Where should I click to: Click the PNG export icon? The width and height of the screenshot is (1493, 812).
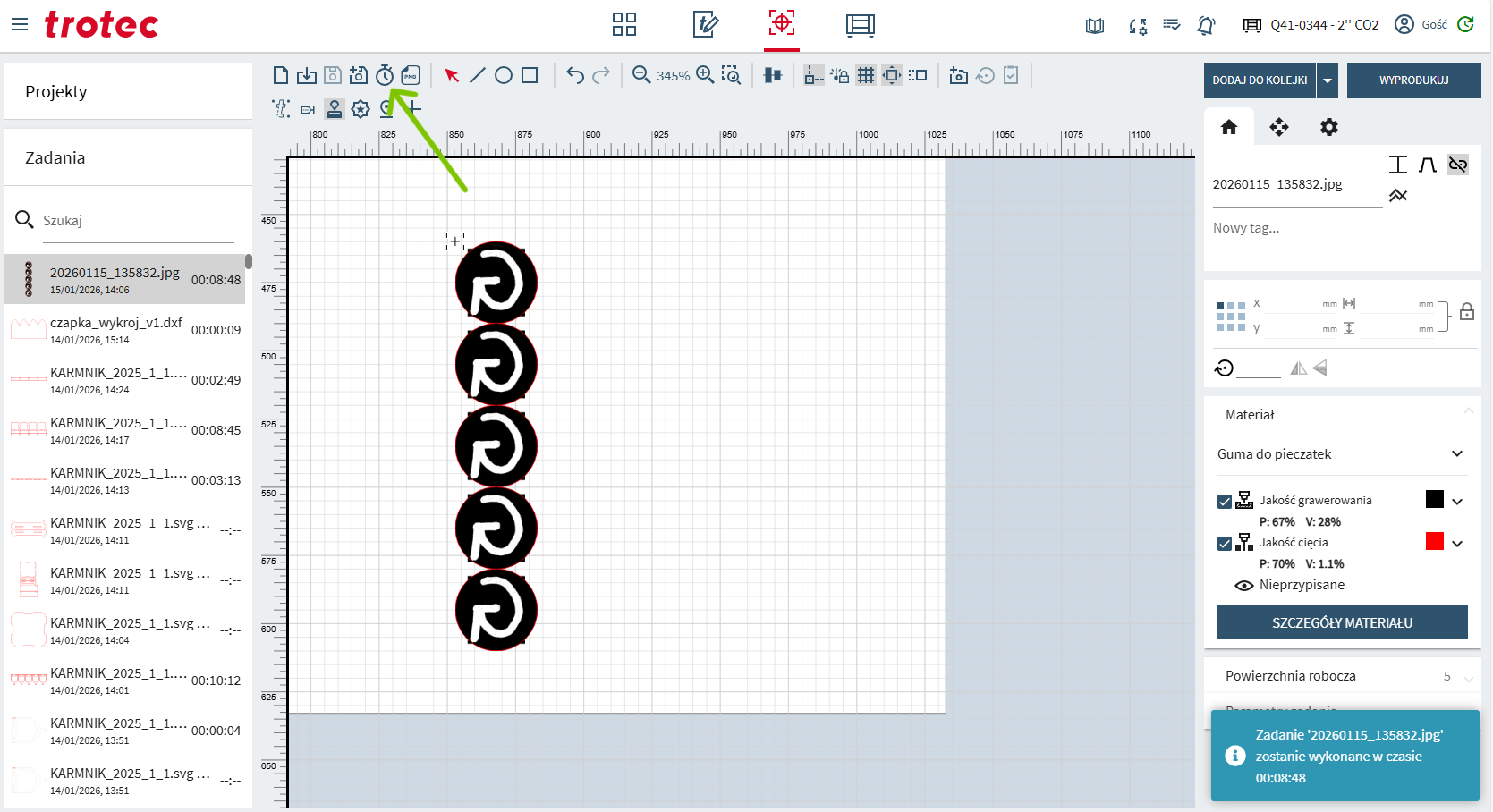click(411, 76)
